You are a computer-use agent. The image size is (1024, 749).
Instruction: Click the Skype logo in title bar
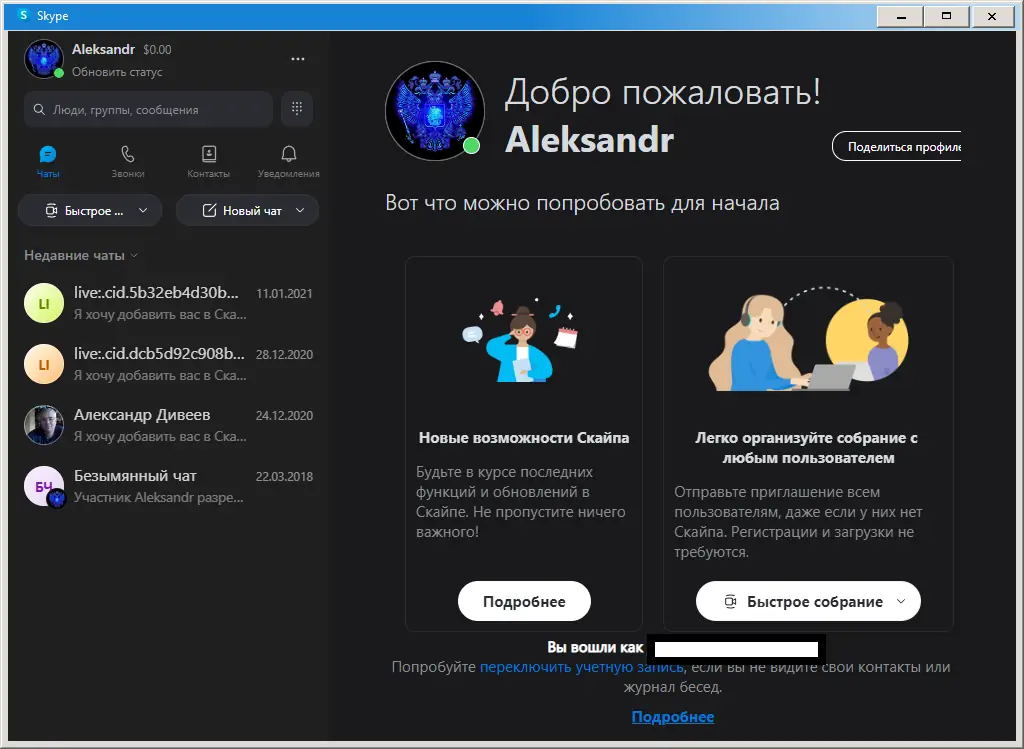coord(23,15)
